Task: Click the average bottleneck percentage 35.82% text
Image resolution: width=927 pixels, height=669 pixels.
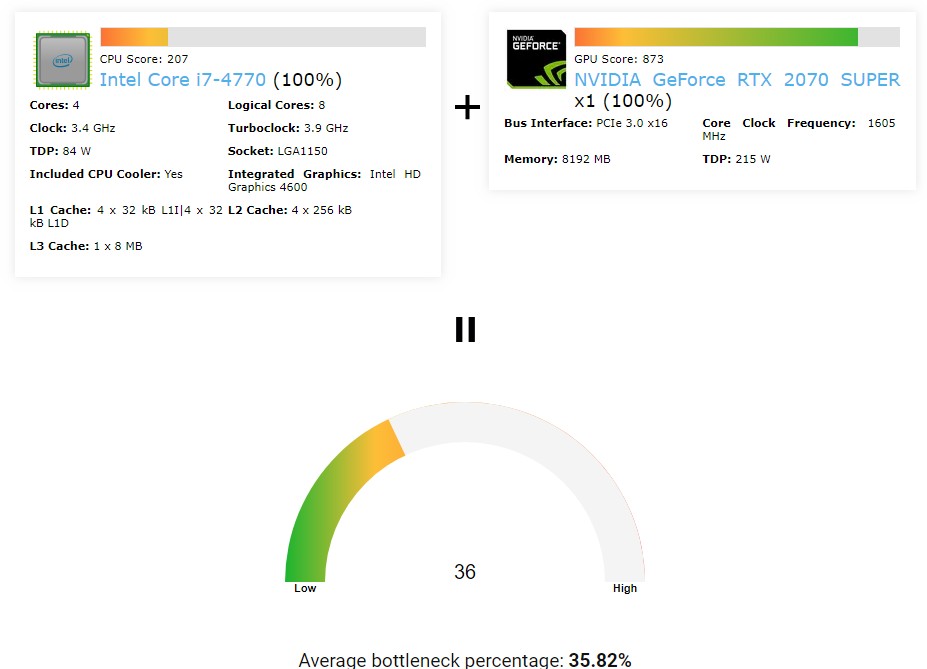Action: (465, 660)
